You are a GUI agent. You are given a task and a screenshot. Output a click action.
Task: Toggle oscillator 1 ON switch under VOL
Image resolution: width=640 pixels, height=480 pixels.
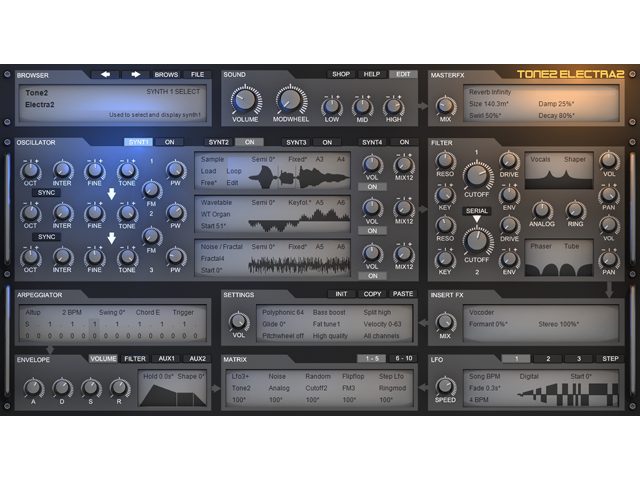coord(372,187)
